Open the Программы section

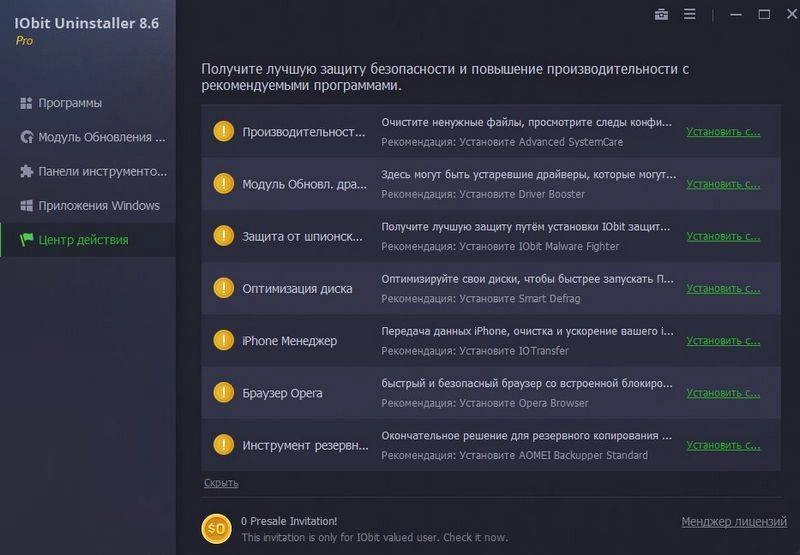pyautogui.click(x=88, y=103)
